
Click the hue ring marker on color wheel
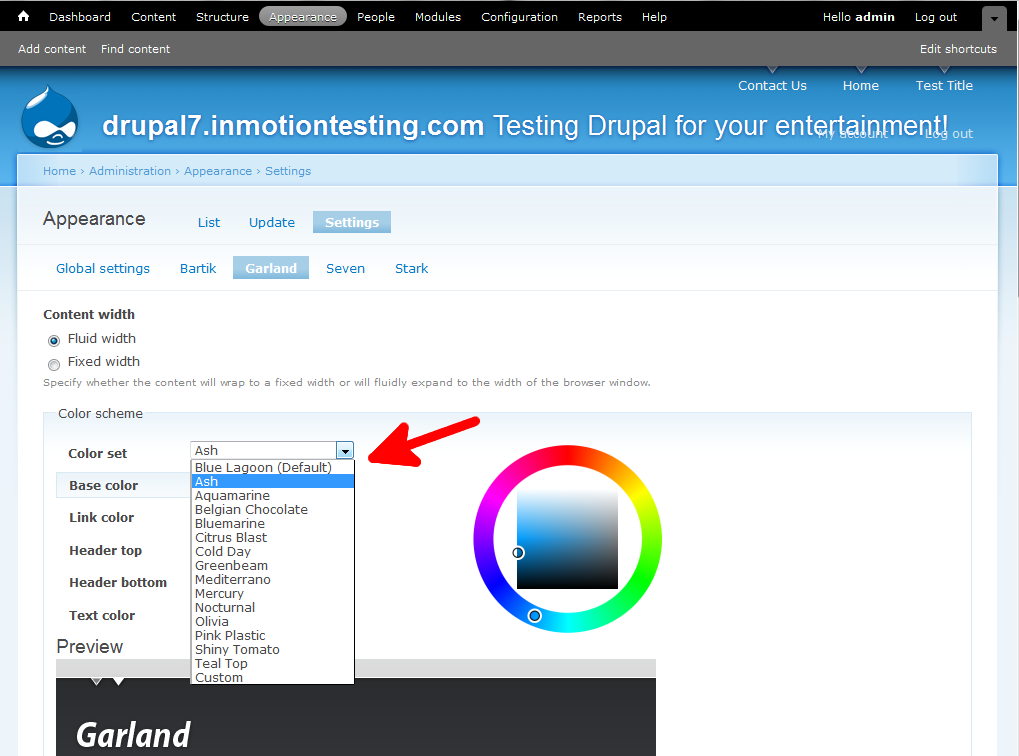click(x=534, y=615)
